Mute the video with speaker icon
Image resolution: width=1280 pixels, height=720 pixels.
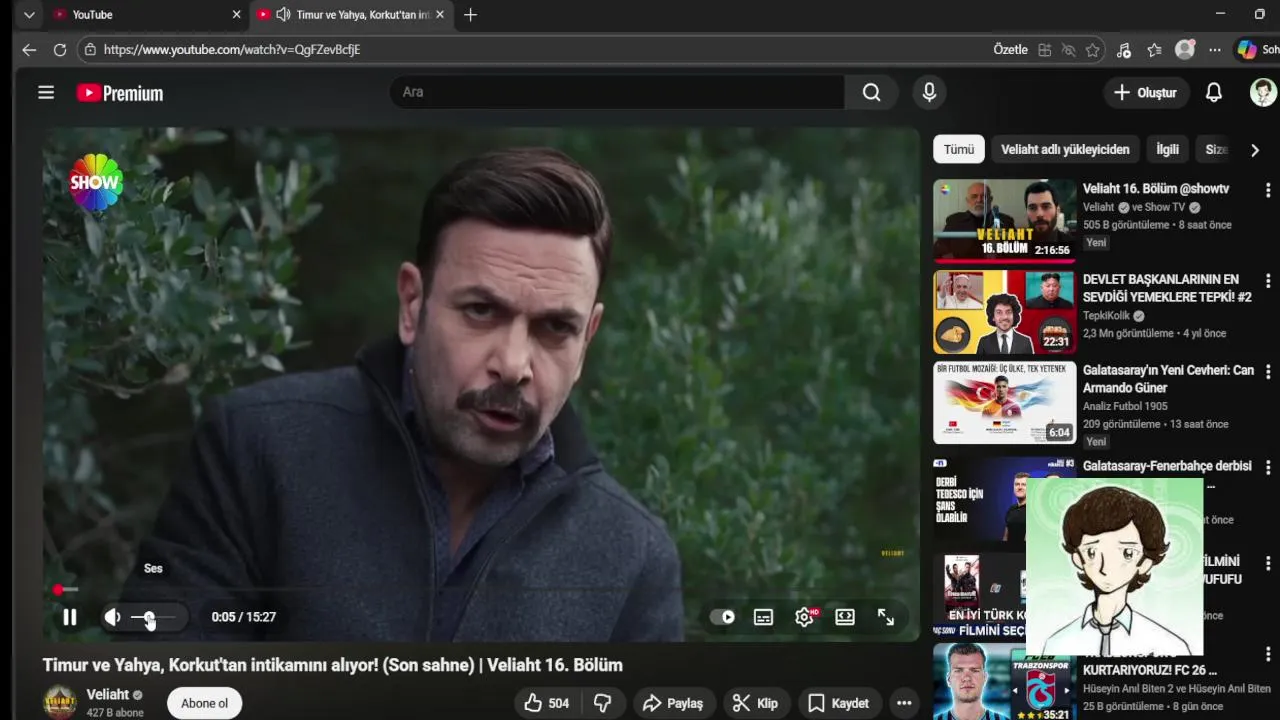pos(112,617)
